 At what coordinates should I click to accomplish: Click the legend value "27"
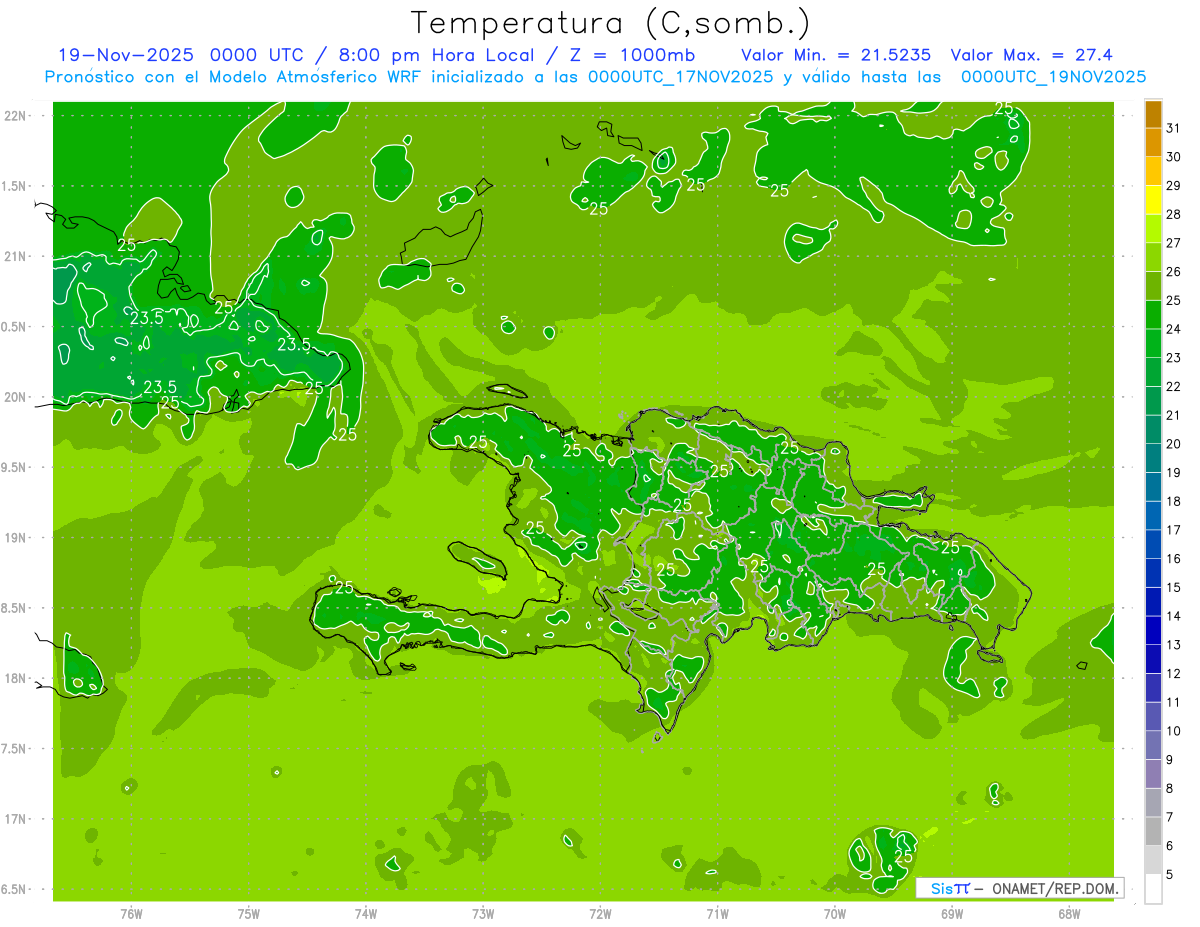coord(1174,243)
